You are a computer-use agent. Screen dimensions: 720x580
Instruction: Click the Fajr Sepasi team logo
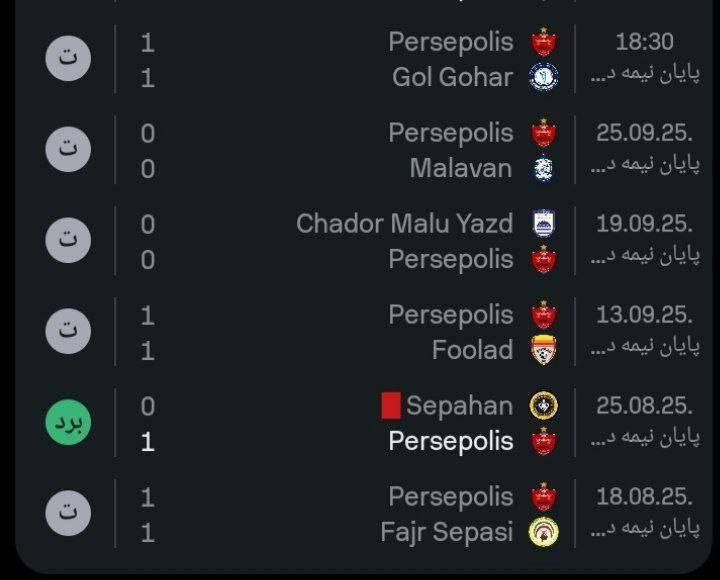(543, 532)
